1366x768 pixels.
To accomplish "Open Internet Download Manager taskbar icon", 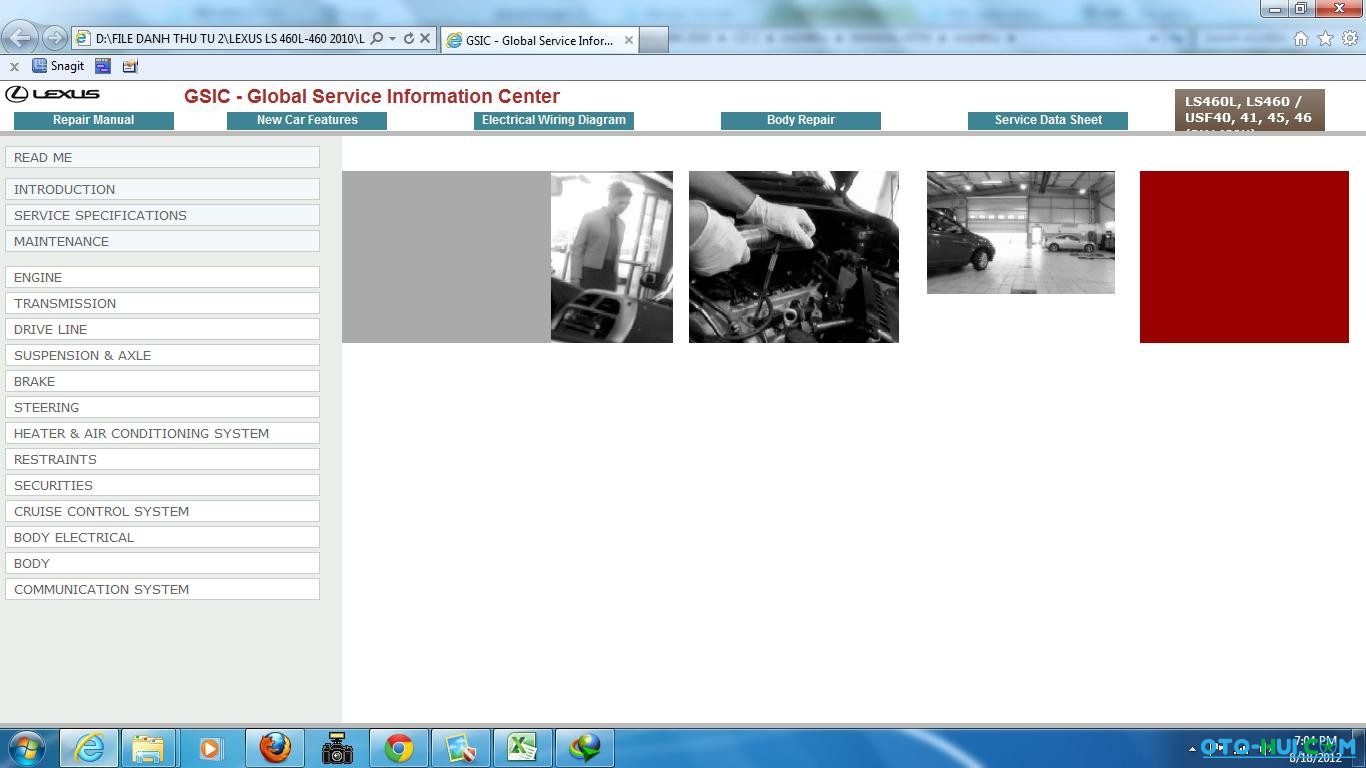I will coord(585,748).
